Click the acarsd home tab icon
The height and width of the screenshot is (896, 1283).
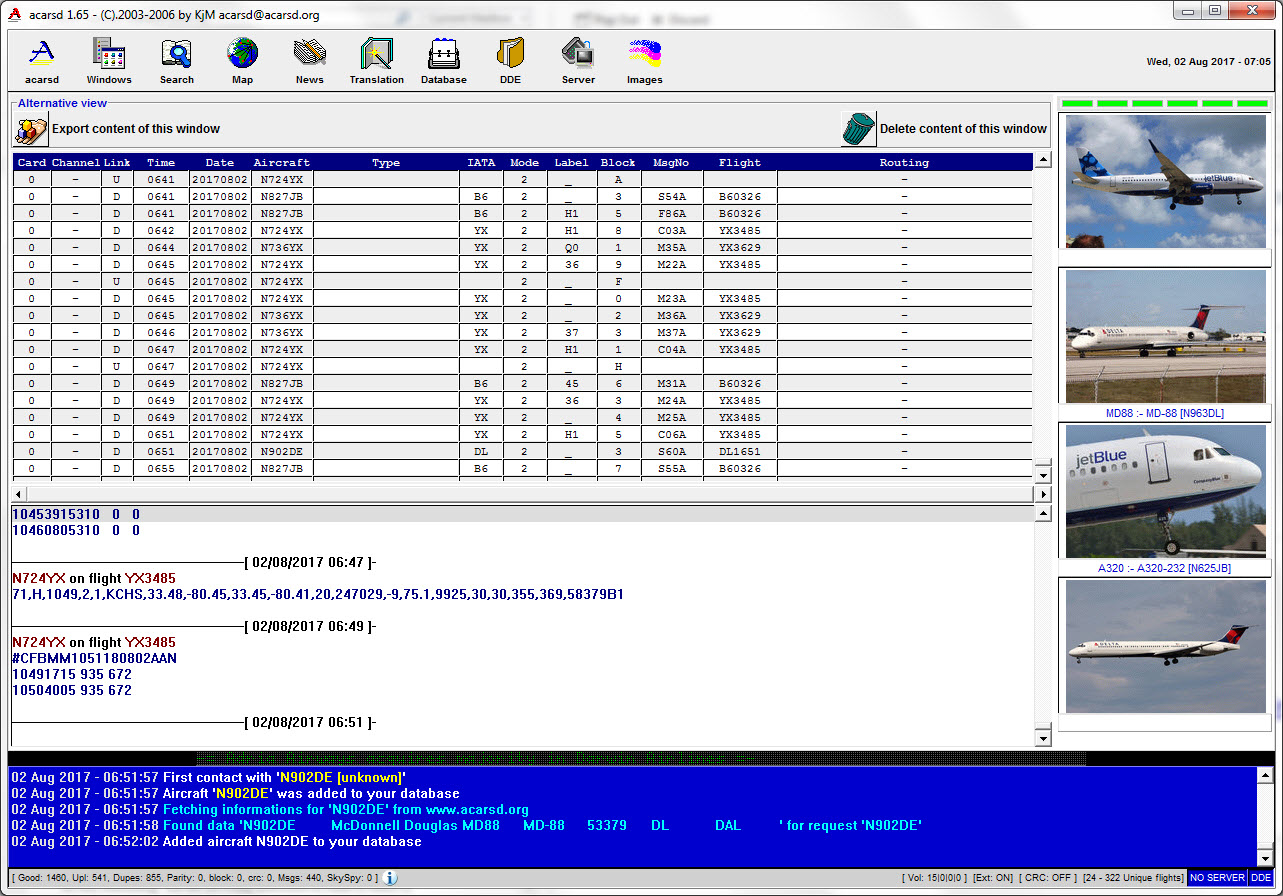tap(41, 60)
